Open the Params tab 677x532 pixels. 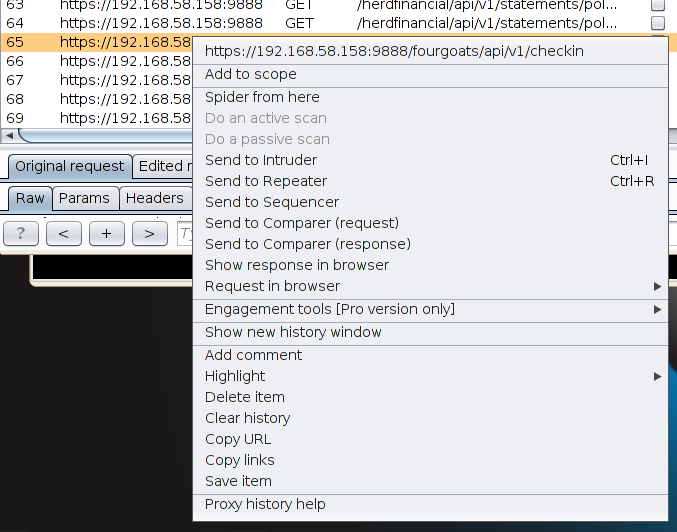(84, 198)
